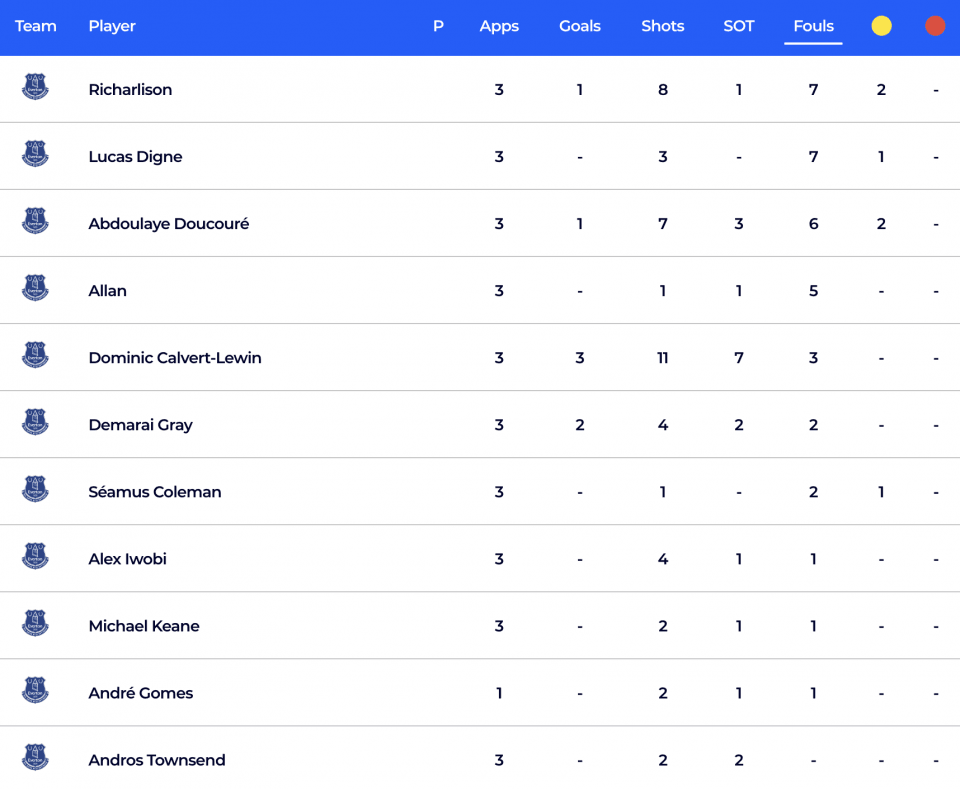Select Michael Keane's name

pyautogui.click(x=144, y=626)
